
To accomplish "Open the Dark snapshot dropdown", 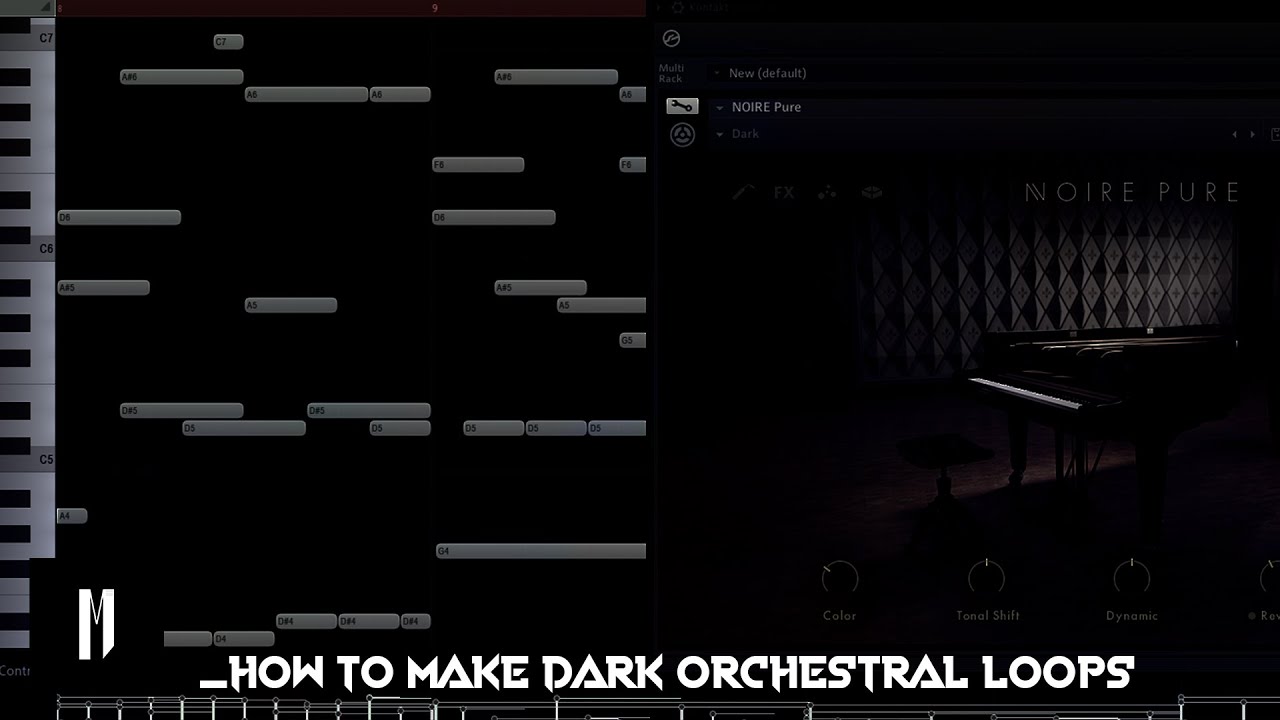I will [x=719, y=134].
